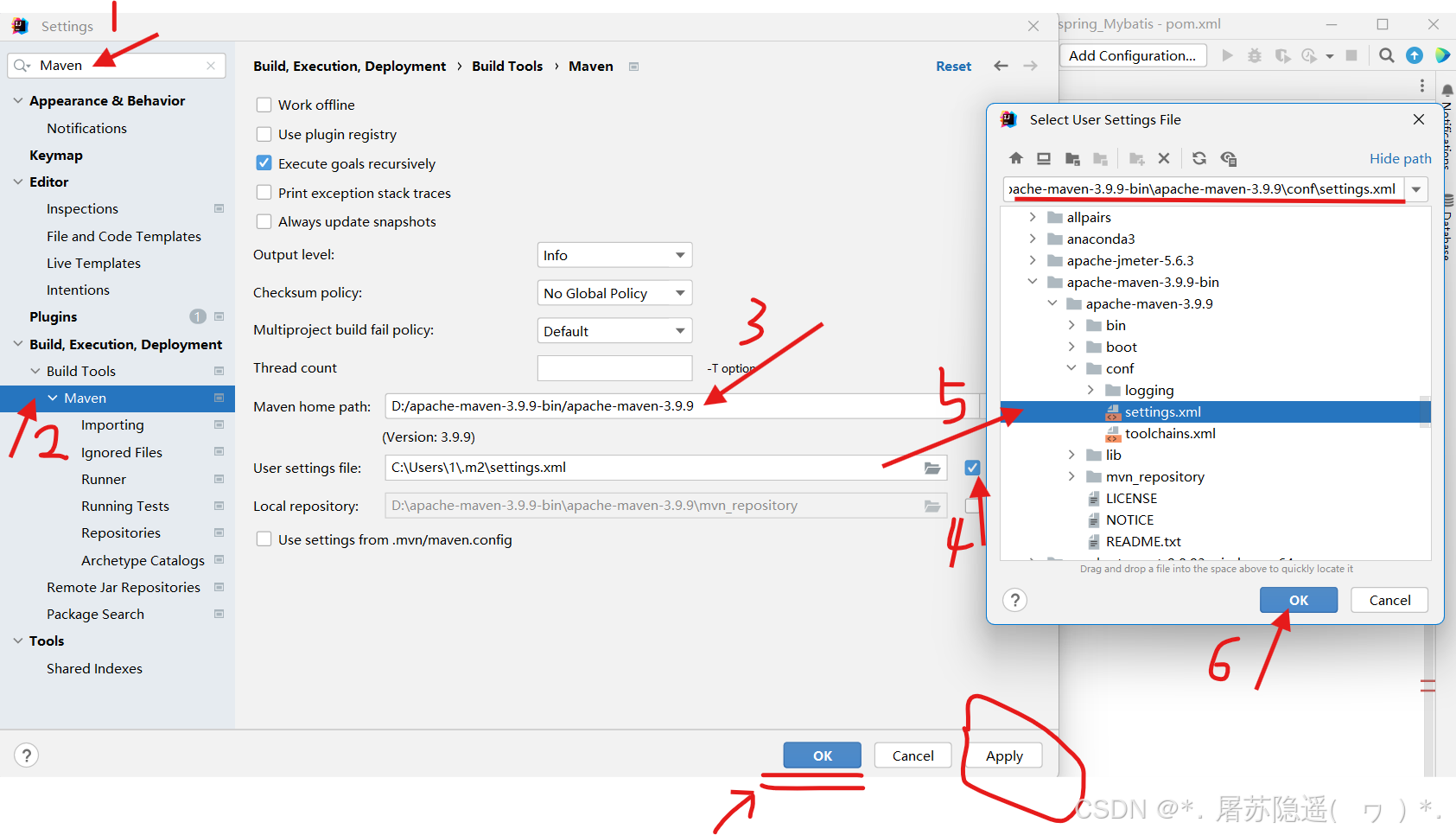Collapse the Build Tools tree node
The image size is (1456, 835).
click(x=35, y=371)
